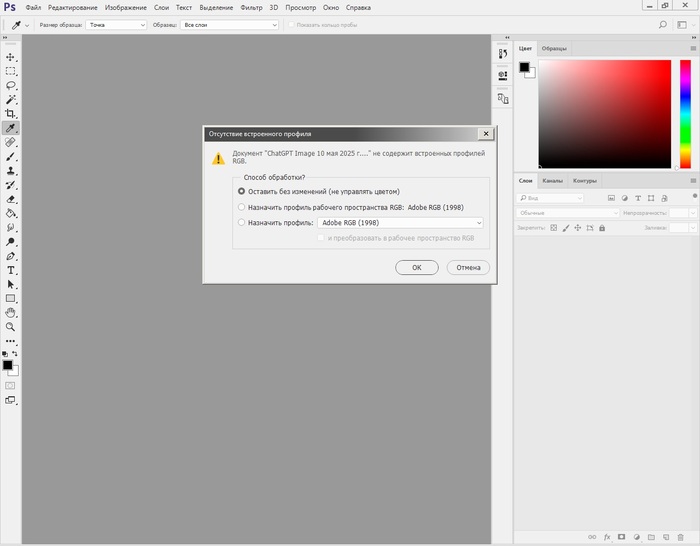Click the OK button in dialog
Image resolution: width=700 pixels, height=546 pixels.
tap(416, 267)
